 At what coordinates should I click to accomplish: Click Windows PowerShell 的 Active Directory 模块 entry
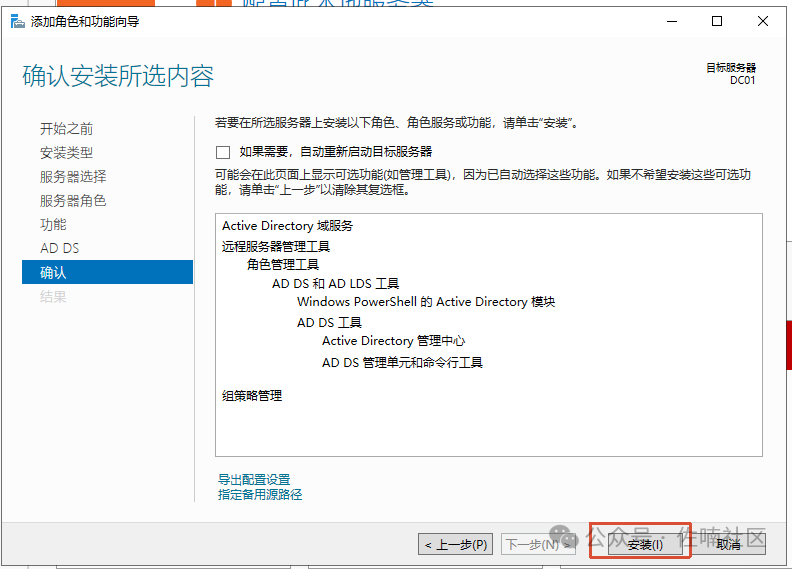click(426, 302)
